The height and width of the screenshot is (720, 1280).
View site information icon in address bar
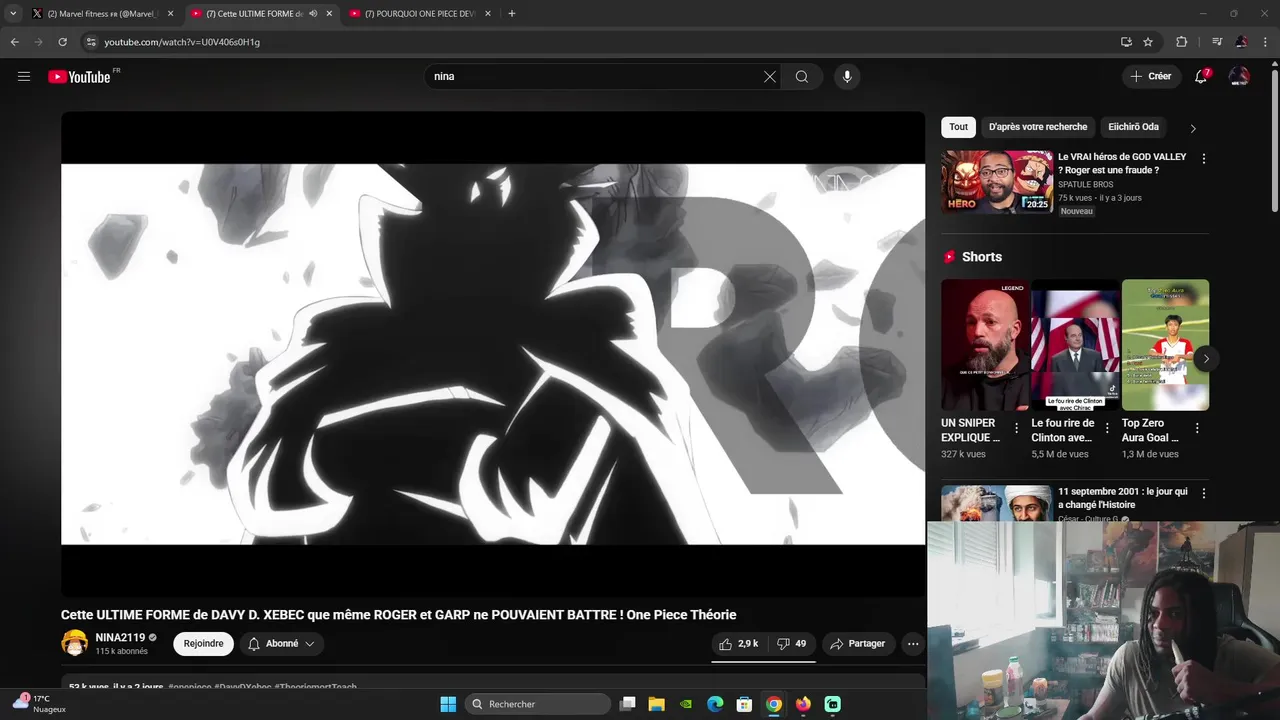click(x=91, y=42)
